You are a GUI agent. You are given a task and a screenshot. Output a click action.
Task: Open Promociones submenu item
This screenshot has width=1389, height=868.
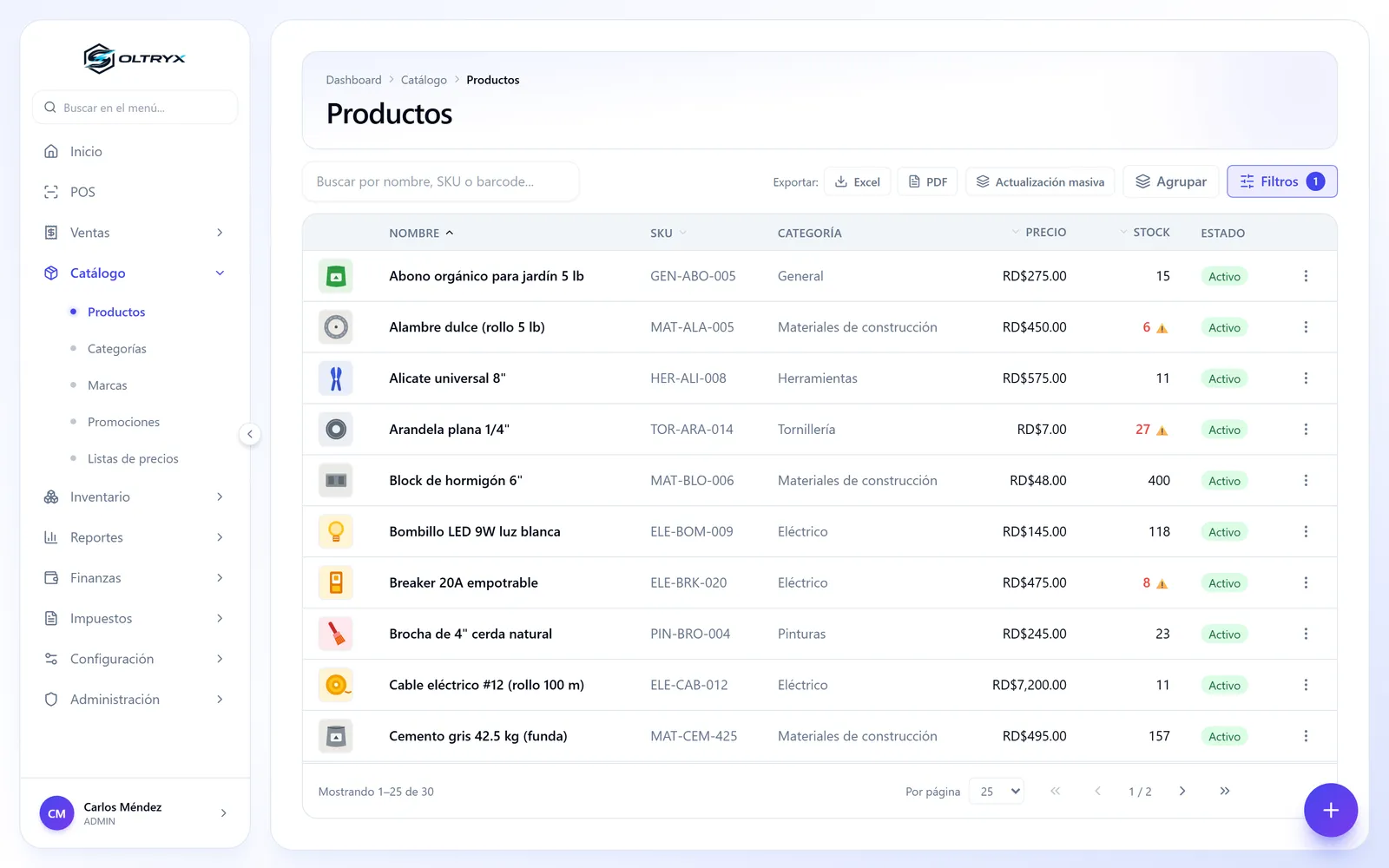click(123, 422)
